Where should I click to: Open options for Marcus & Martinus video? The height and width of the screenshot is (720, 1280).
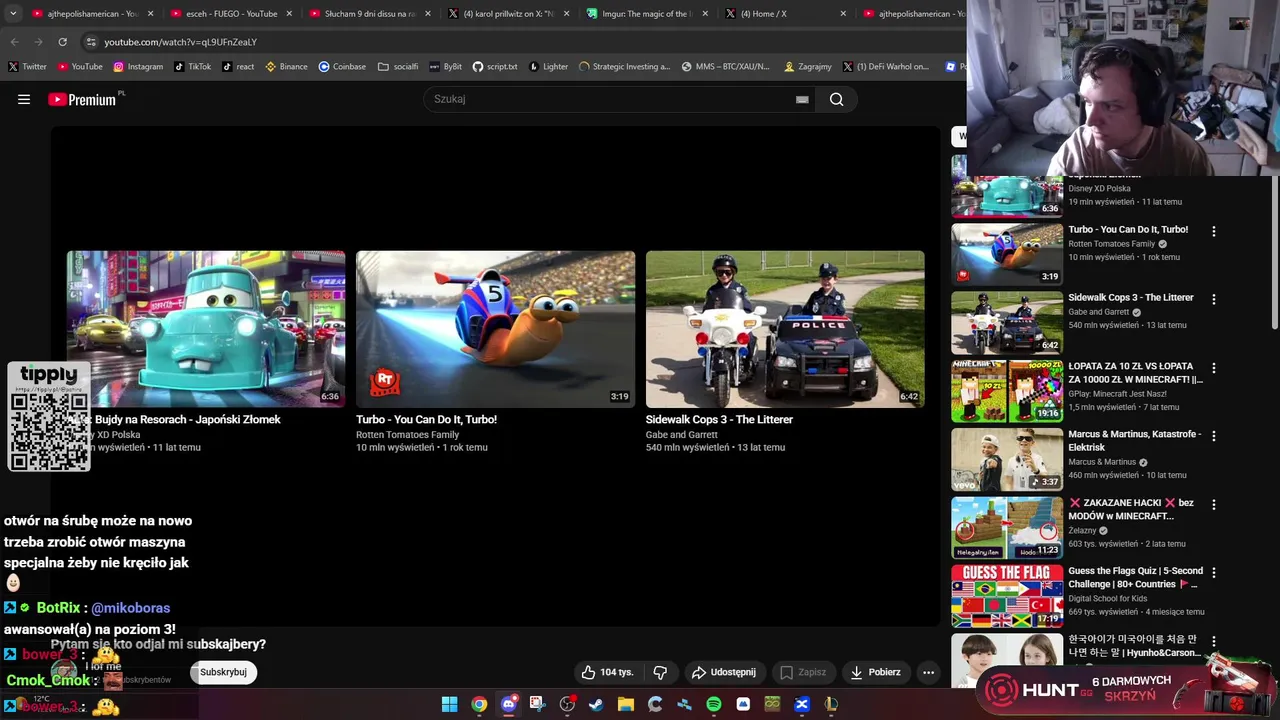coord(1214,436)
